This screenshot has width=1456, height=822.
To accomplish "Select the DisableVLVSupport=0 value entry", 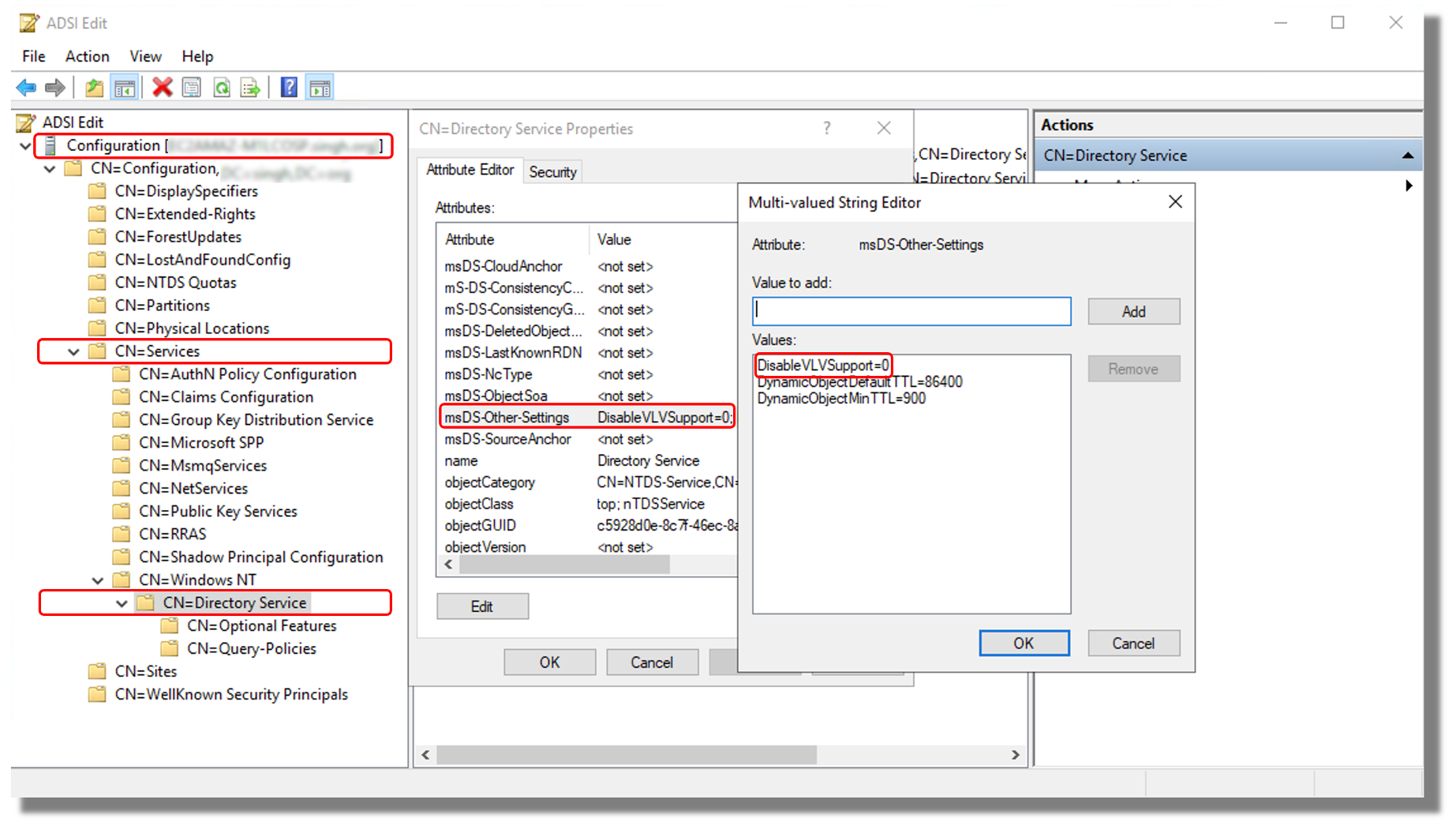I will pos(823,365).
